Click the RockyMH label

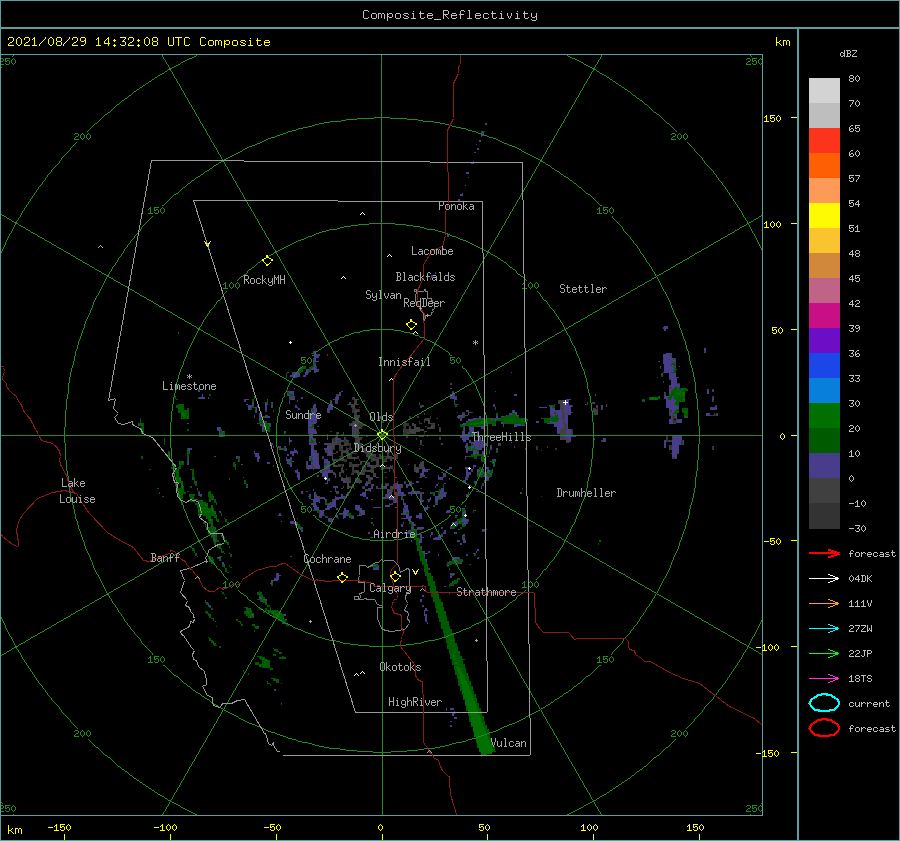pos(264,280)
